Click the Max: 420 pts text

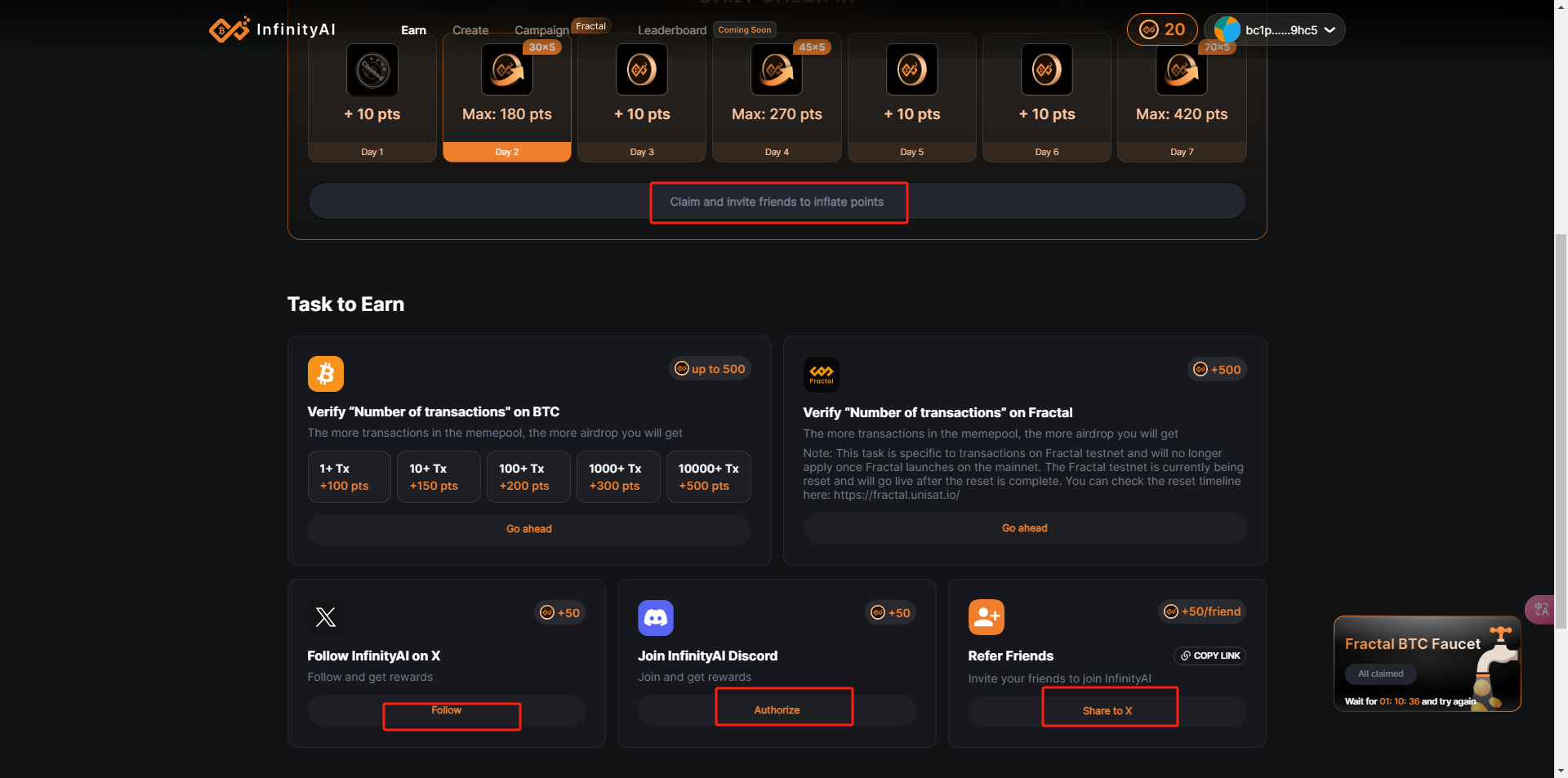click(x=1182, y=114)
